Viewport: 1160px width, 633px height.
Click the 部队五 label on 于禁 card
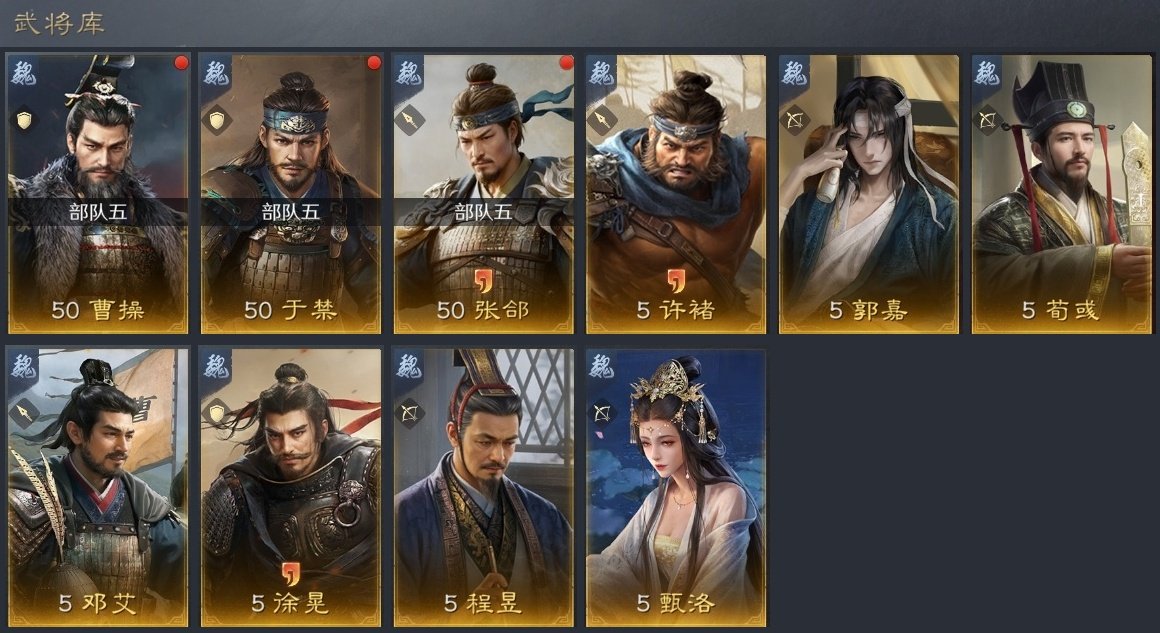pyautogui.click(x=291, y=212)
